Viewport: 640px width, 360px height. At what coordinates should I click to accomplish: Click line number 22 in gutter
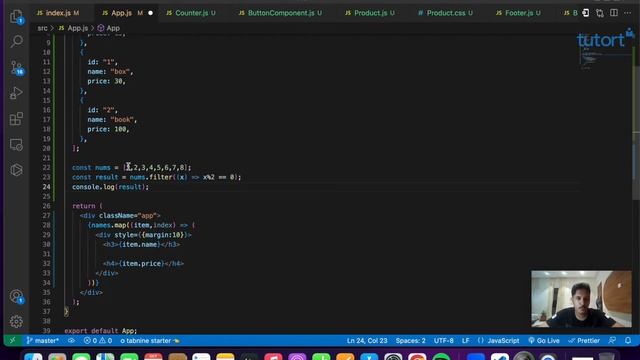pos(46,167)
